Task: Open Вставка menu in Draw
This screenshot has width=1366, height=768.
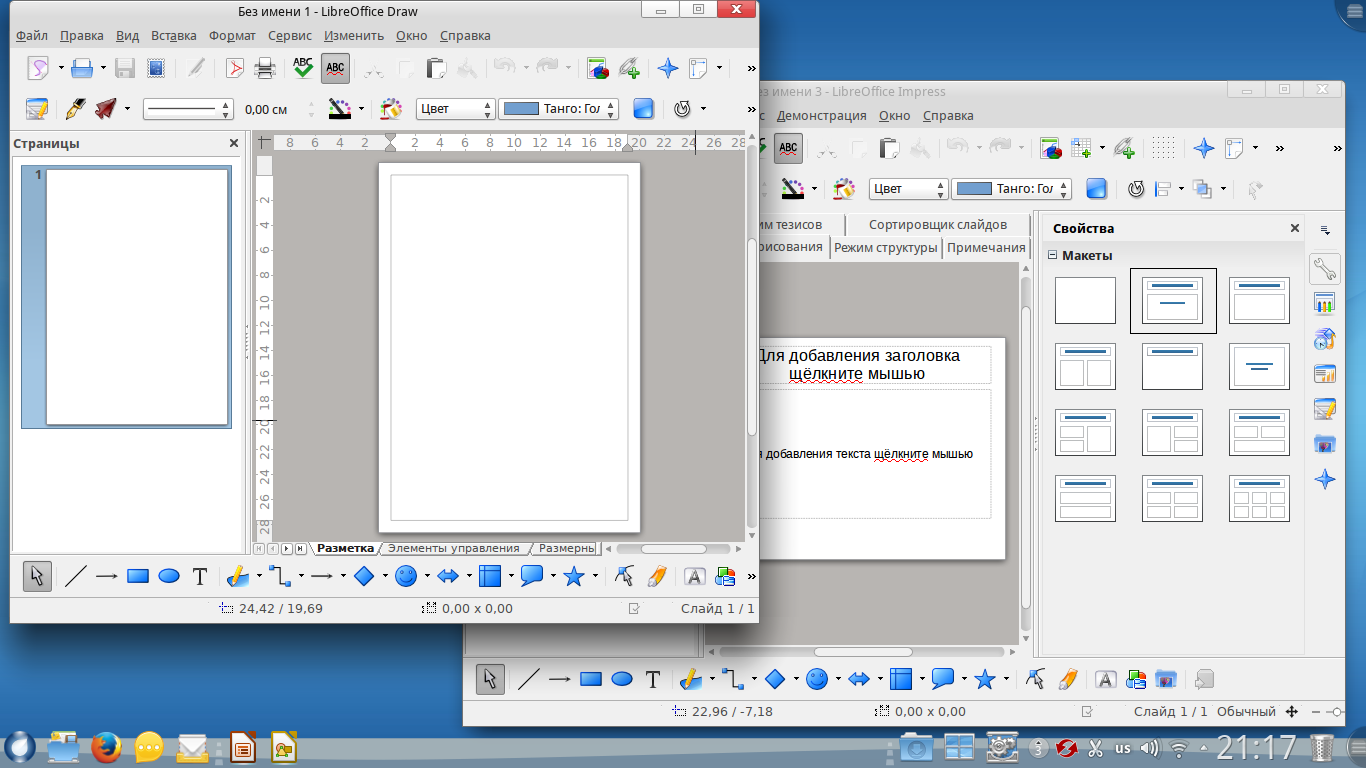Action: pyautogui.click(x=174, y=35)
